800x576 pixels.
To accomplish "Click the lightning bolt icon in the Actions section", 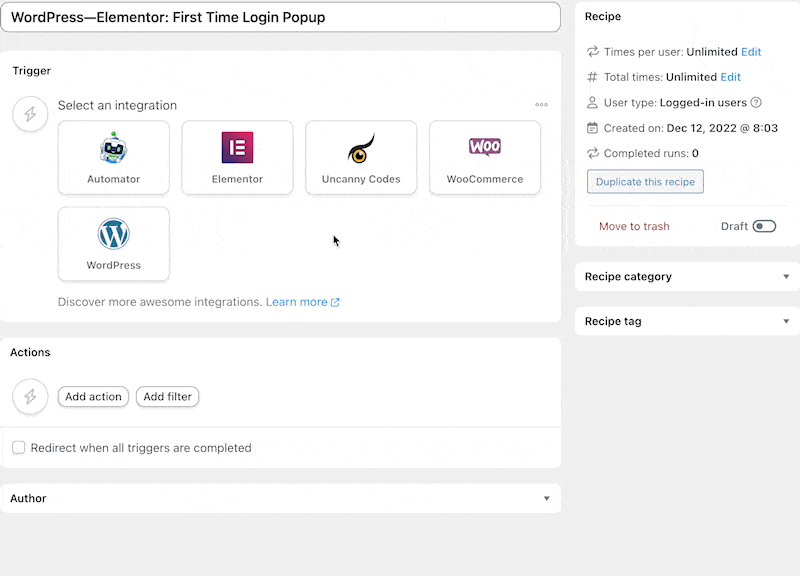I will [x=30, y=396].
